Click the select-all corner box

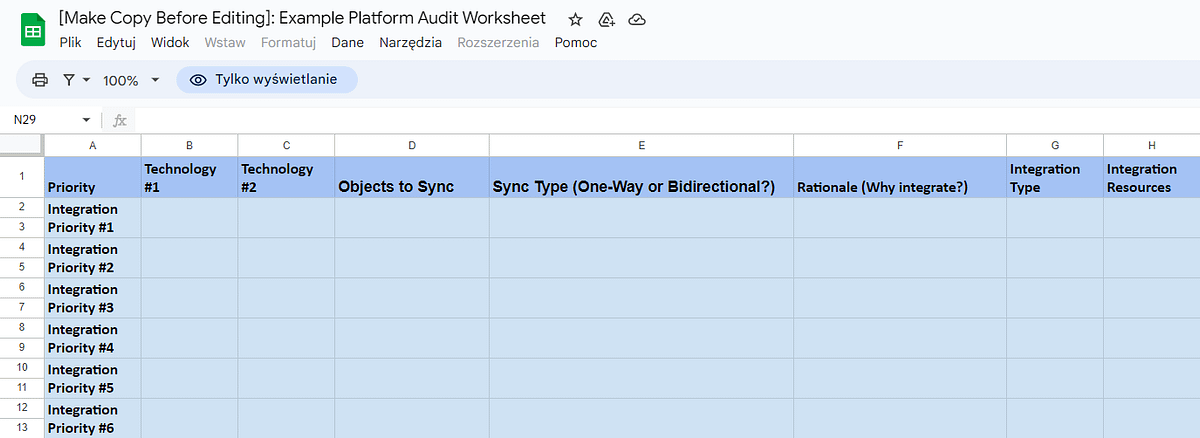pyautogui.click(x=22, y=146)
